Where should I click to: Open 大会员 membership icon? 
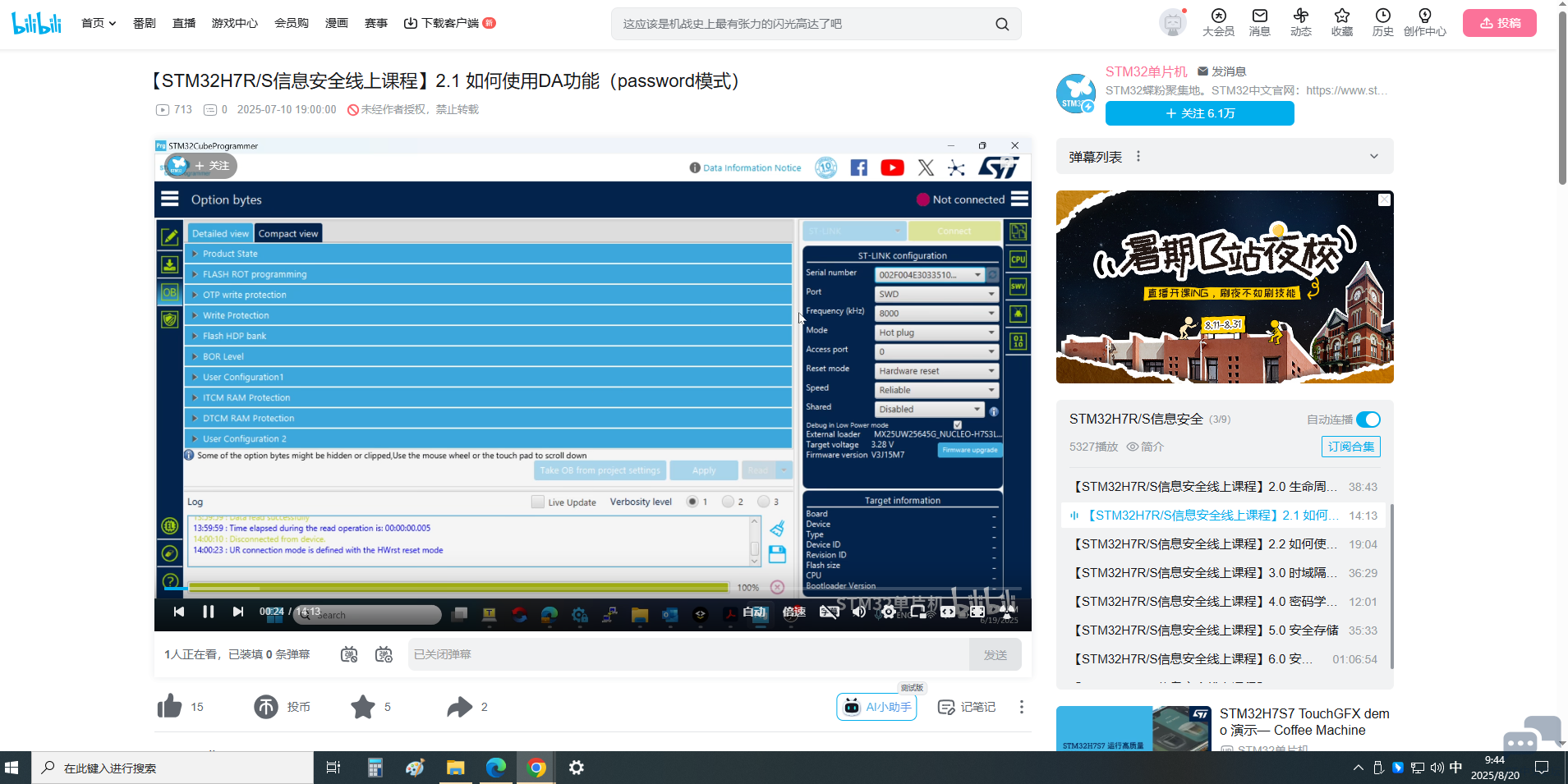[1219, 23]
